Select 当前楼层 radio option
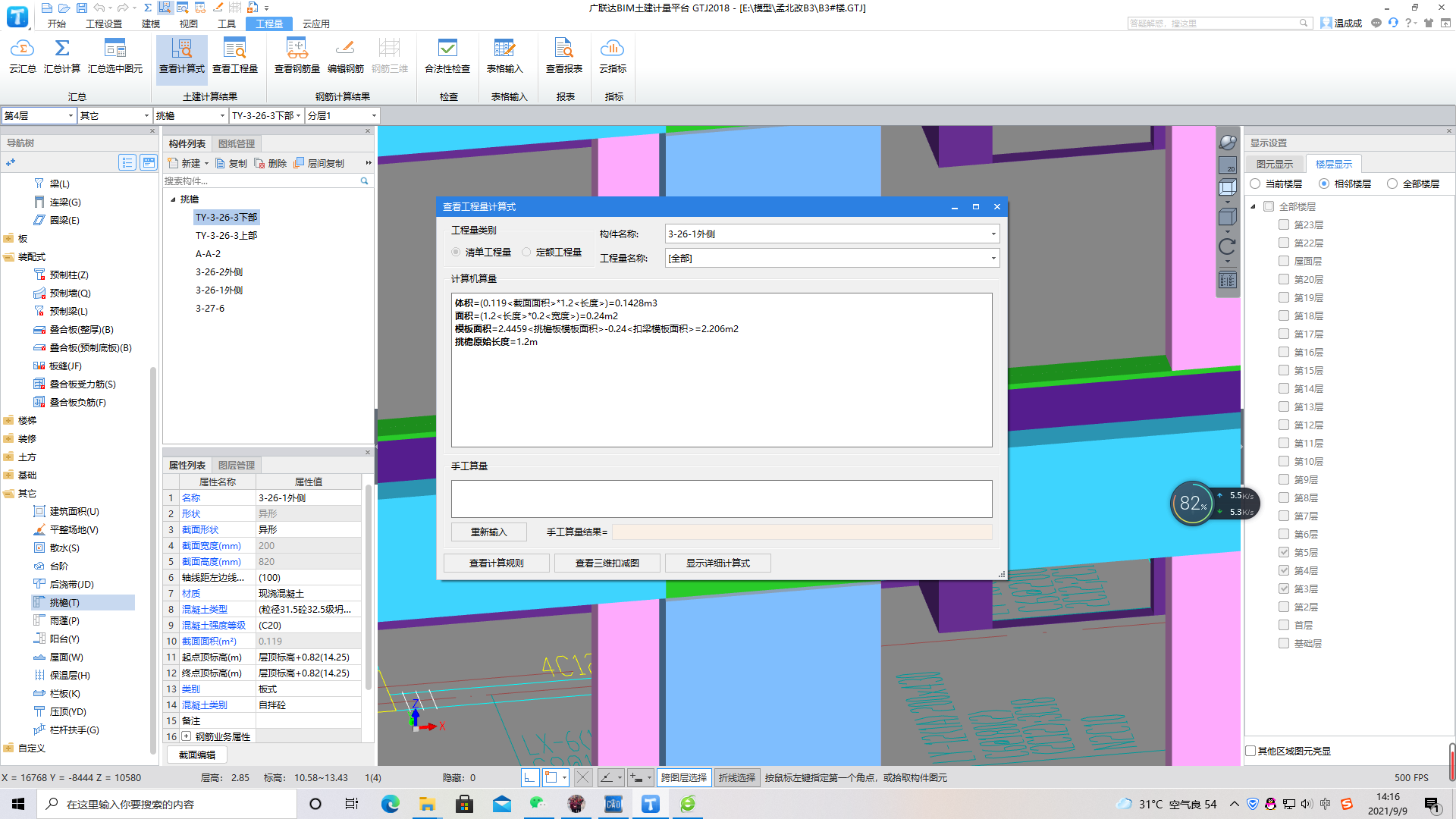This screenshot has width=1456, height=819. click(x=1255, y=184)
